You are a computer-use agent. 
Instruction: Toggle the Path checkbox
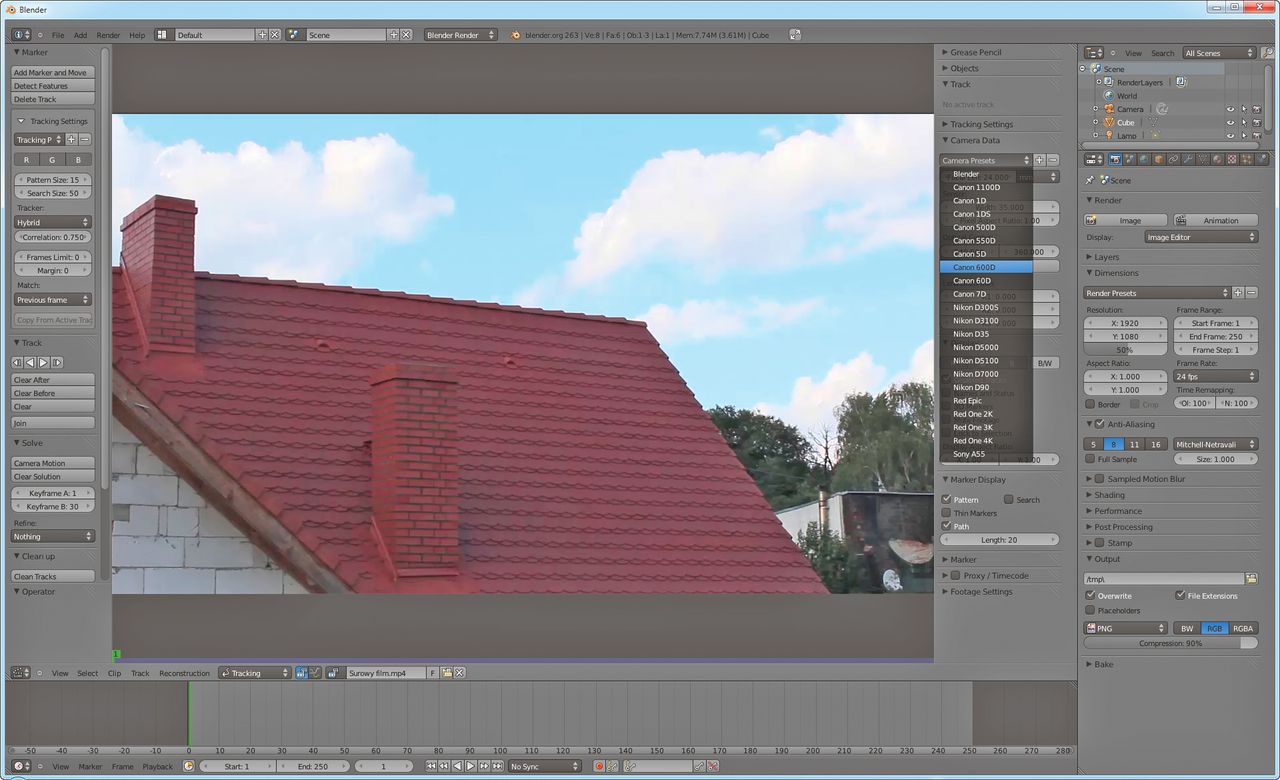[947, 526]
